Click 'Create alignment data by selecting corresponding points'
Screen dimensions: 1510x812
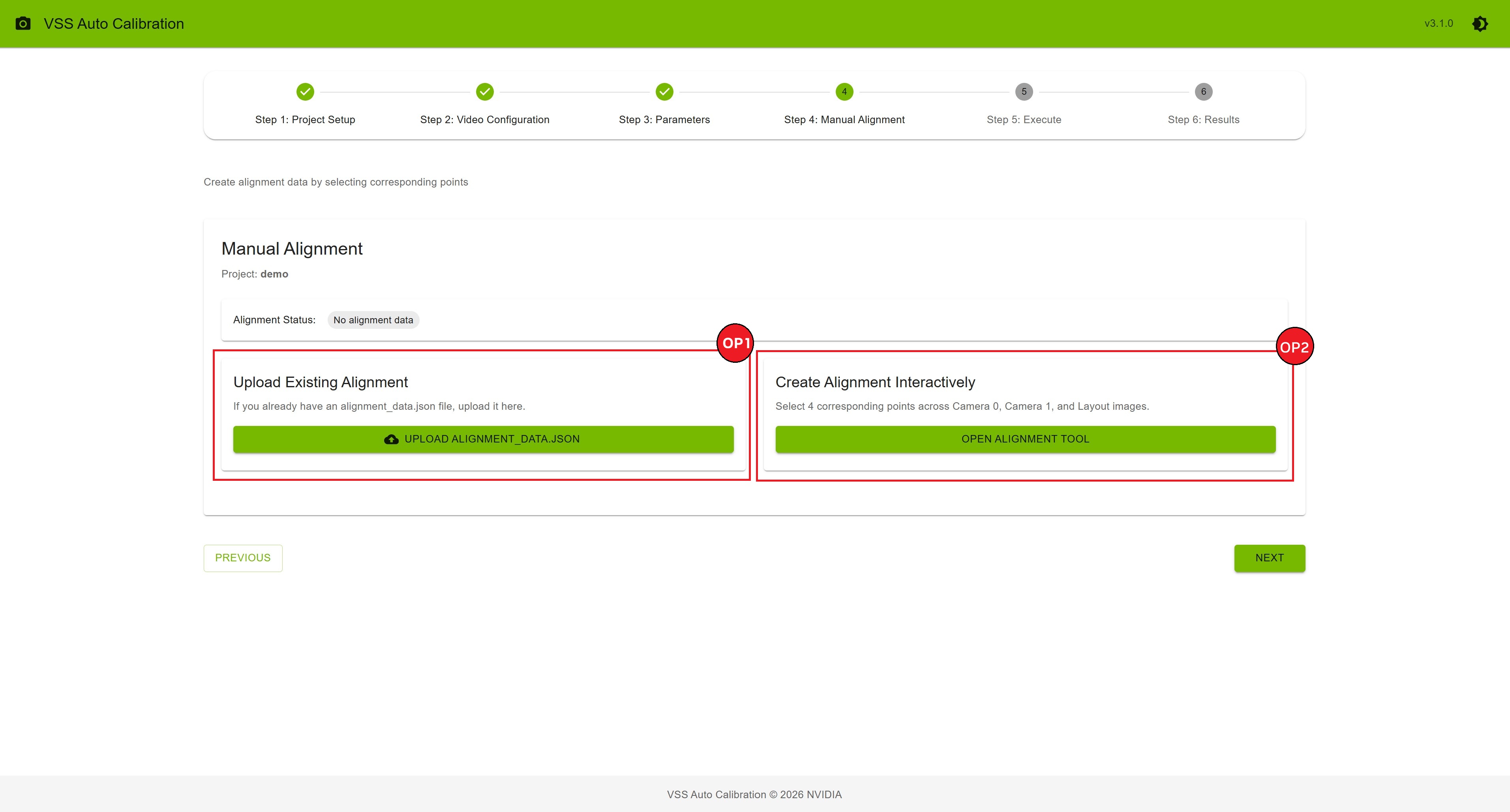tap(336, 182)
